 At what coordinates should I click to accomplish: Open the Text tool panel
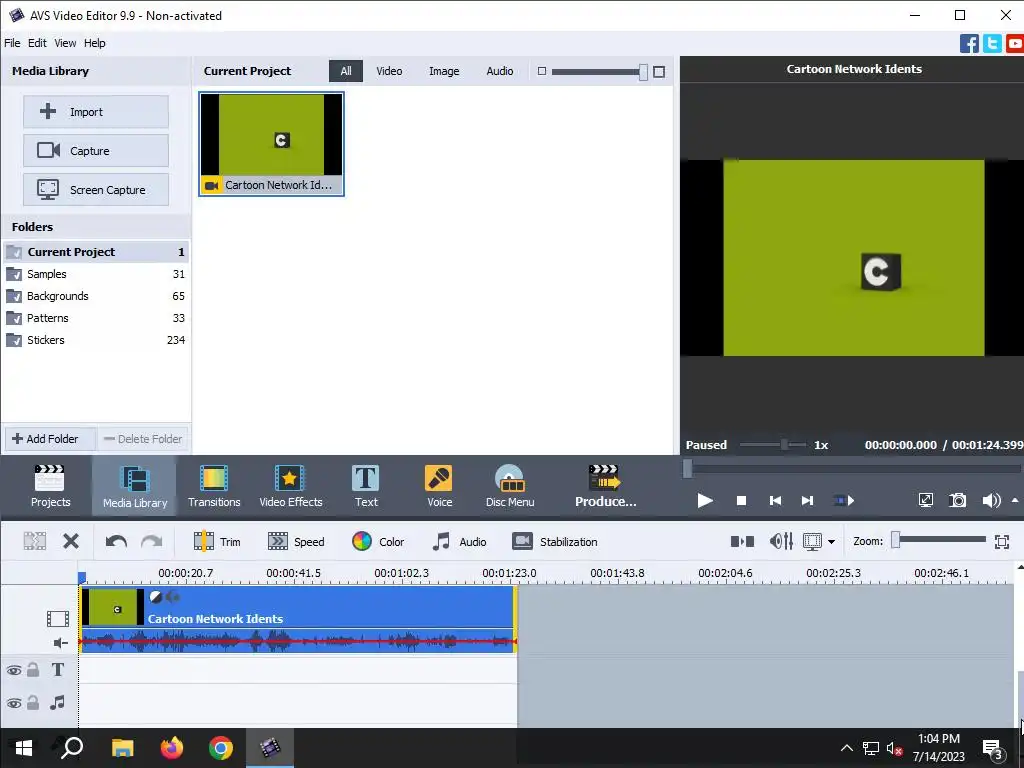(366, 486)
